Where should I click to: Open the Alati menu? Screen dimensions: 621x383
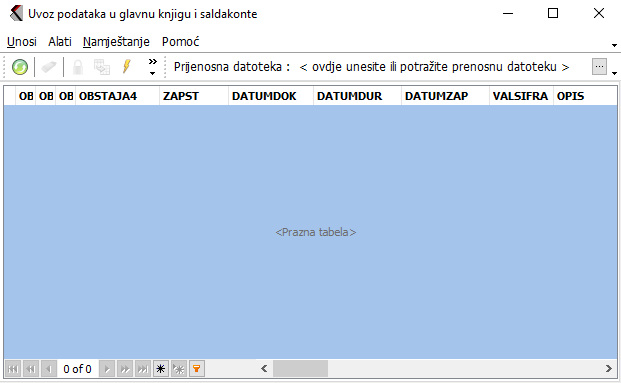[x=60, y=42]
